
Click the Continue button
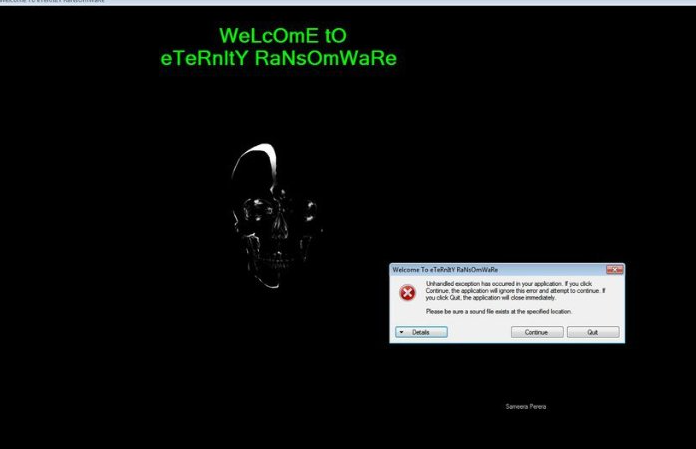click(537, 332)
